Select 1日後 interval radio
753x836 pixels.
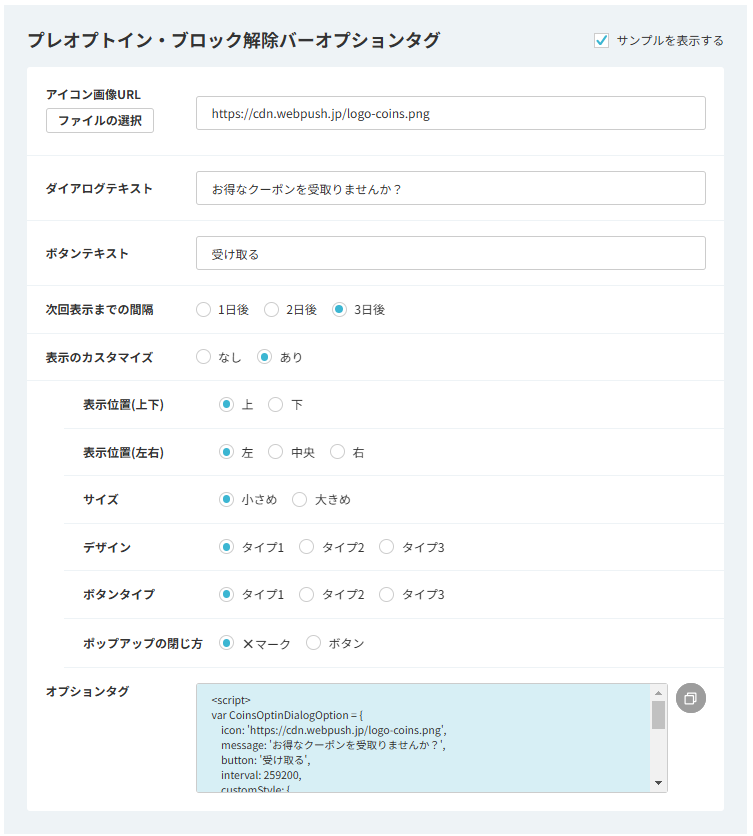pyautogui.click(x=203, y=310)
